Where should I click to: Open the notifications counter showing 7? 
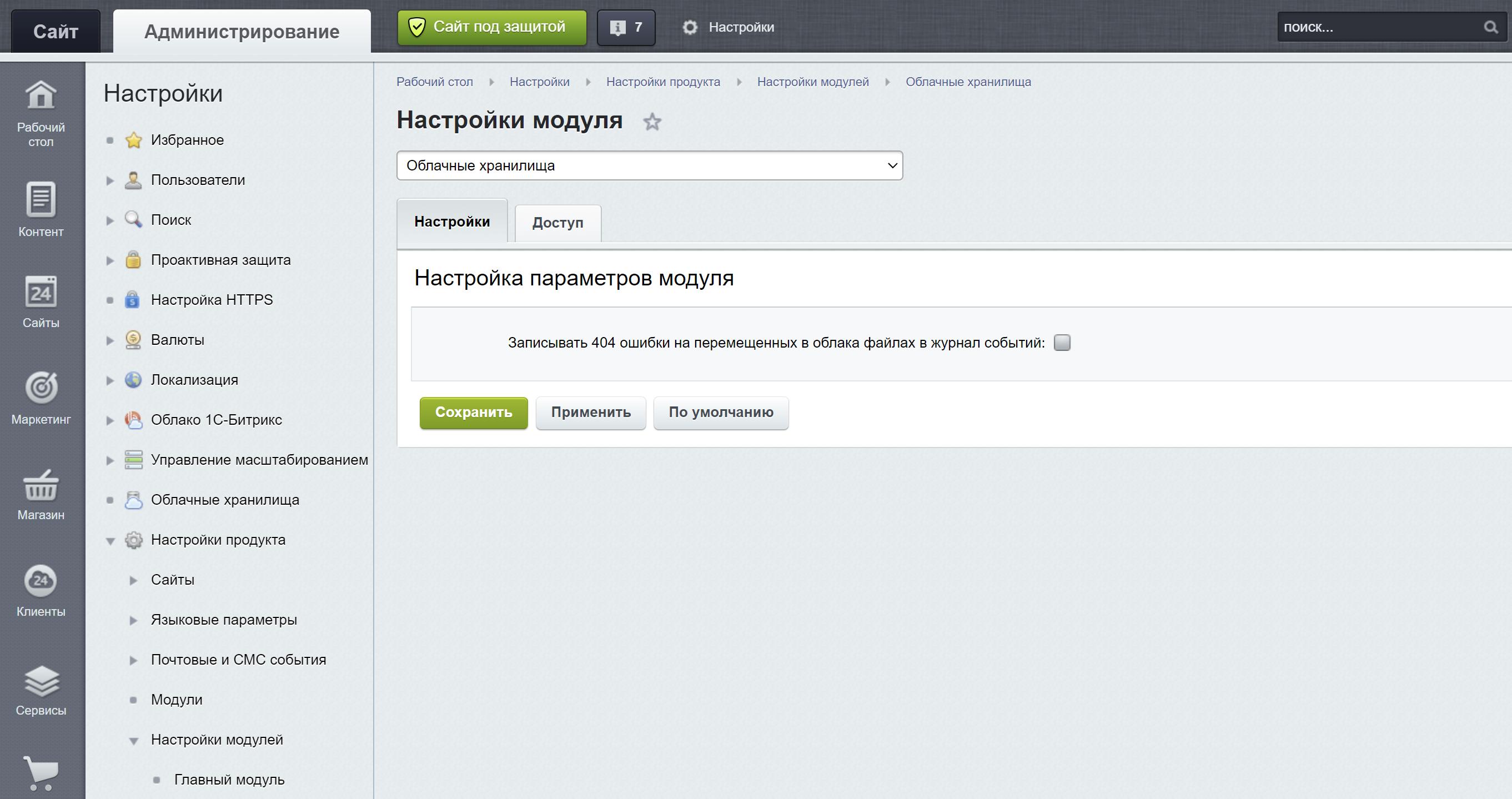click(x=626, y=27)
